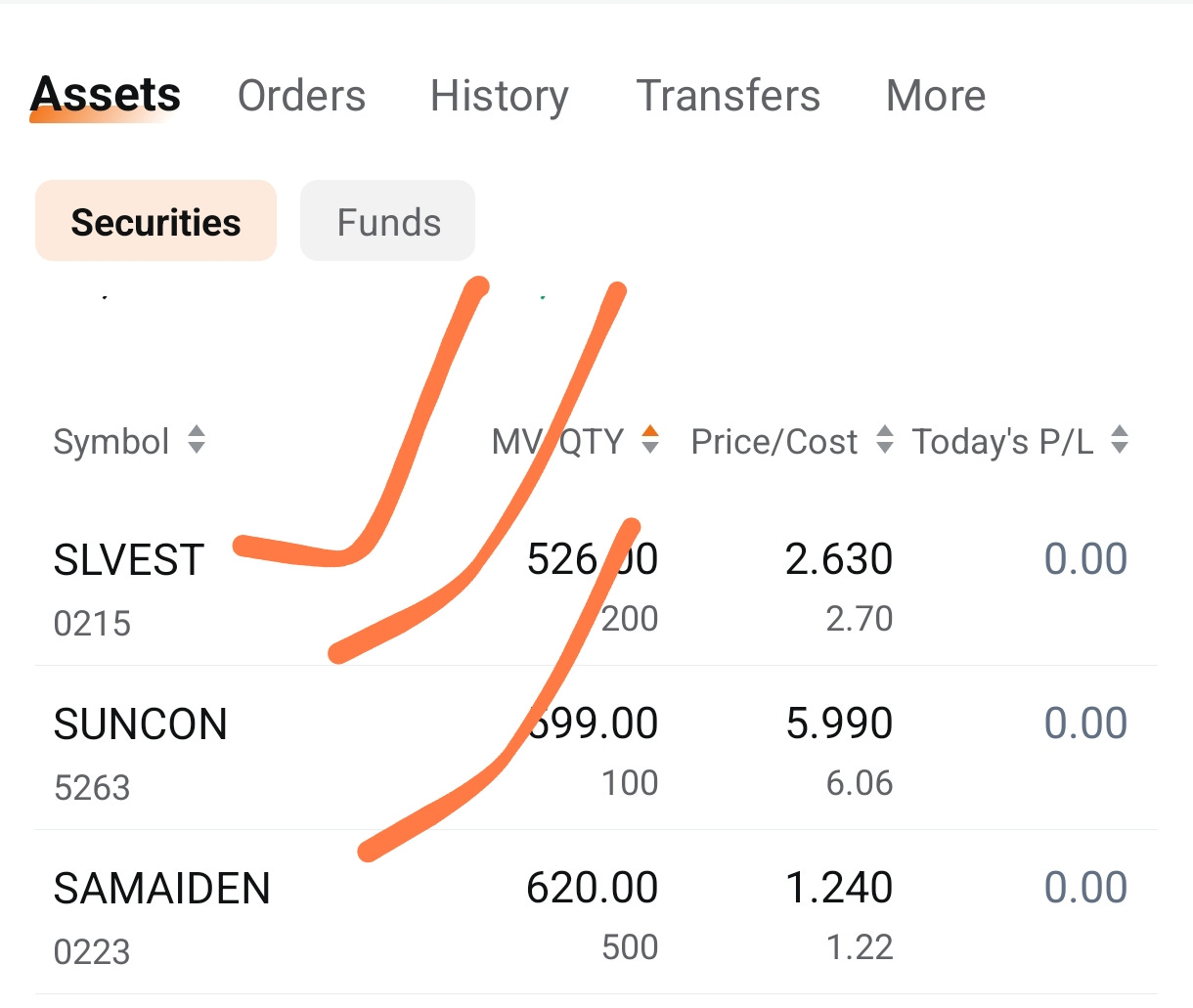This screenshot has width=1193, height=1008.
Task: Expand the More menu
Action: pos(936,96)
